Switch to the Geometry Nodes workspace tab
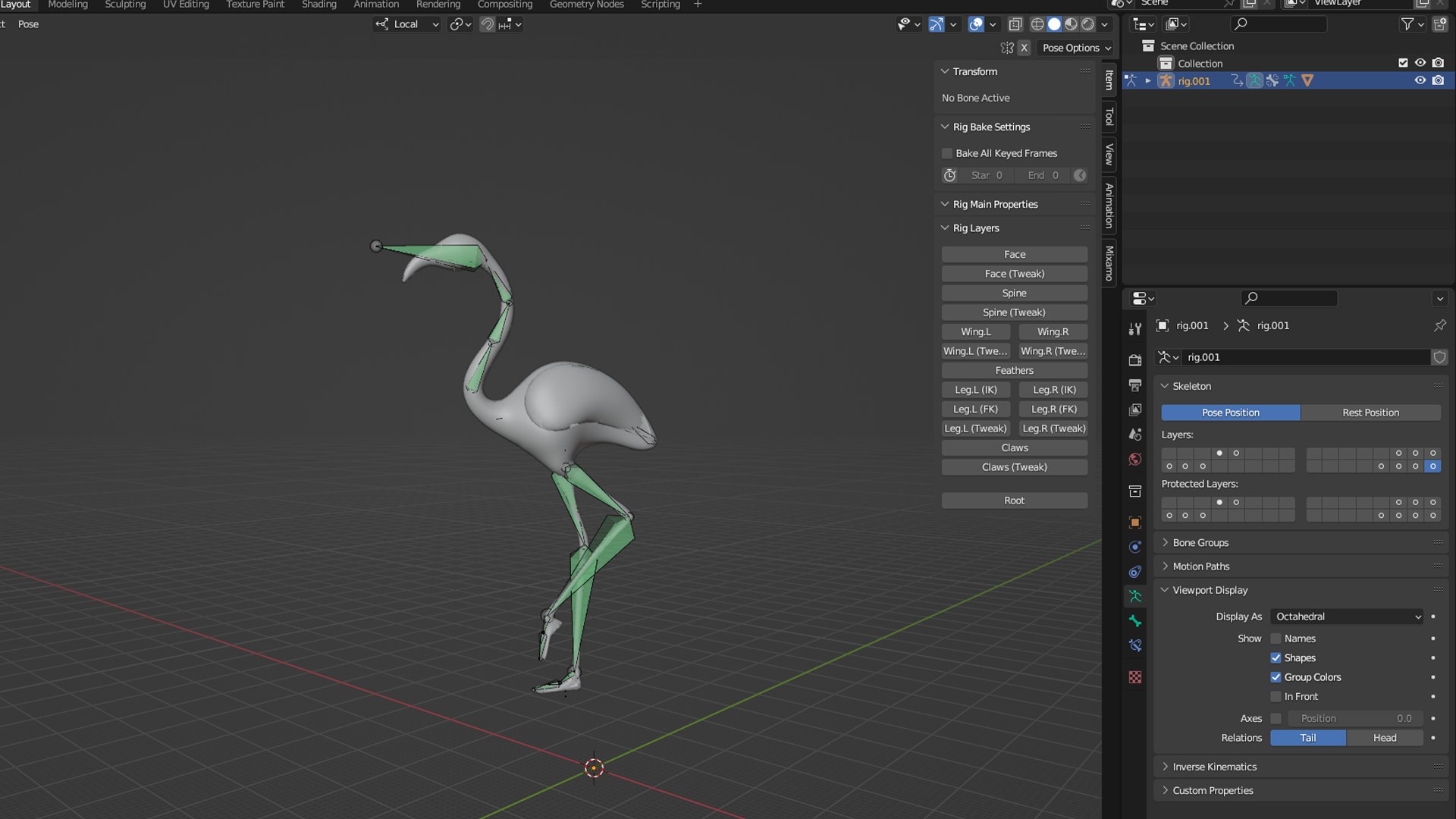This screenshot has height=819, width=1456. click(x=586, y=5)
